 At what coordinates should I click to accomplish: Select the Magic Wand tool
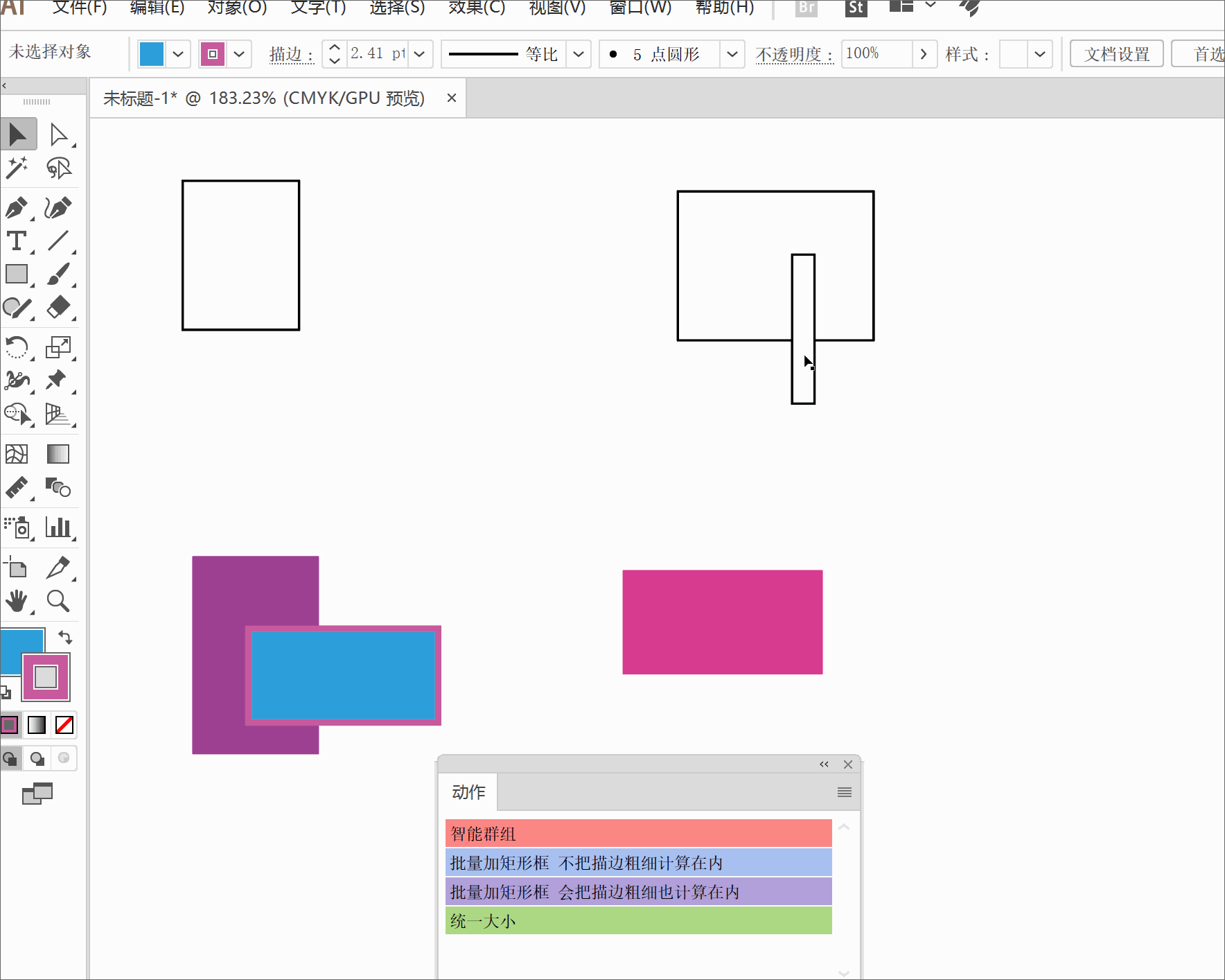tap(18, 168)
